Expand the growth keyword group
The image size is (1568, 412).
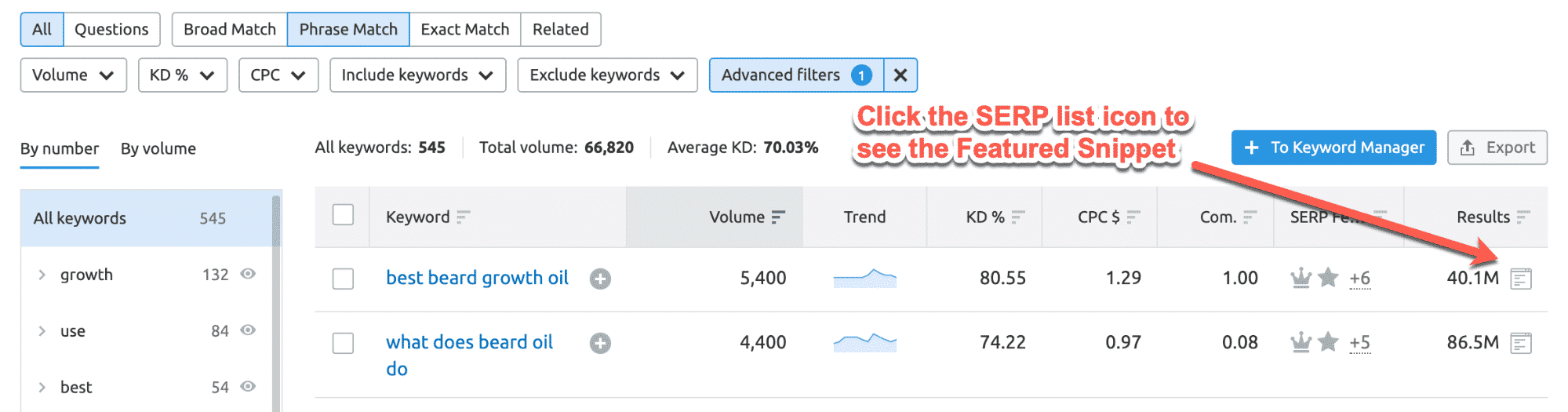[x=42, y=275]
